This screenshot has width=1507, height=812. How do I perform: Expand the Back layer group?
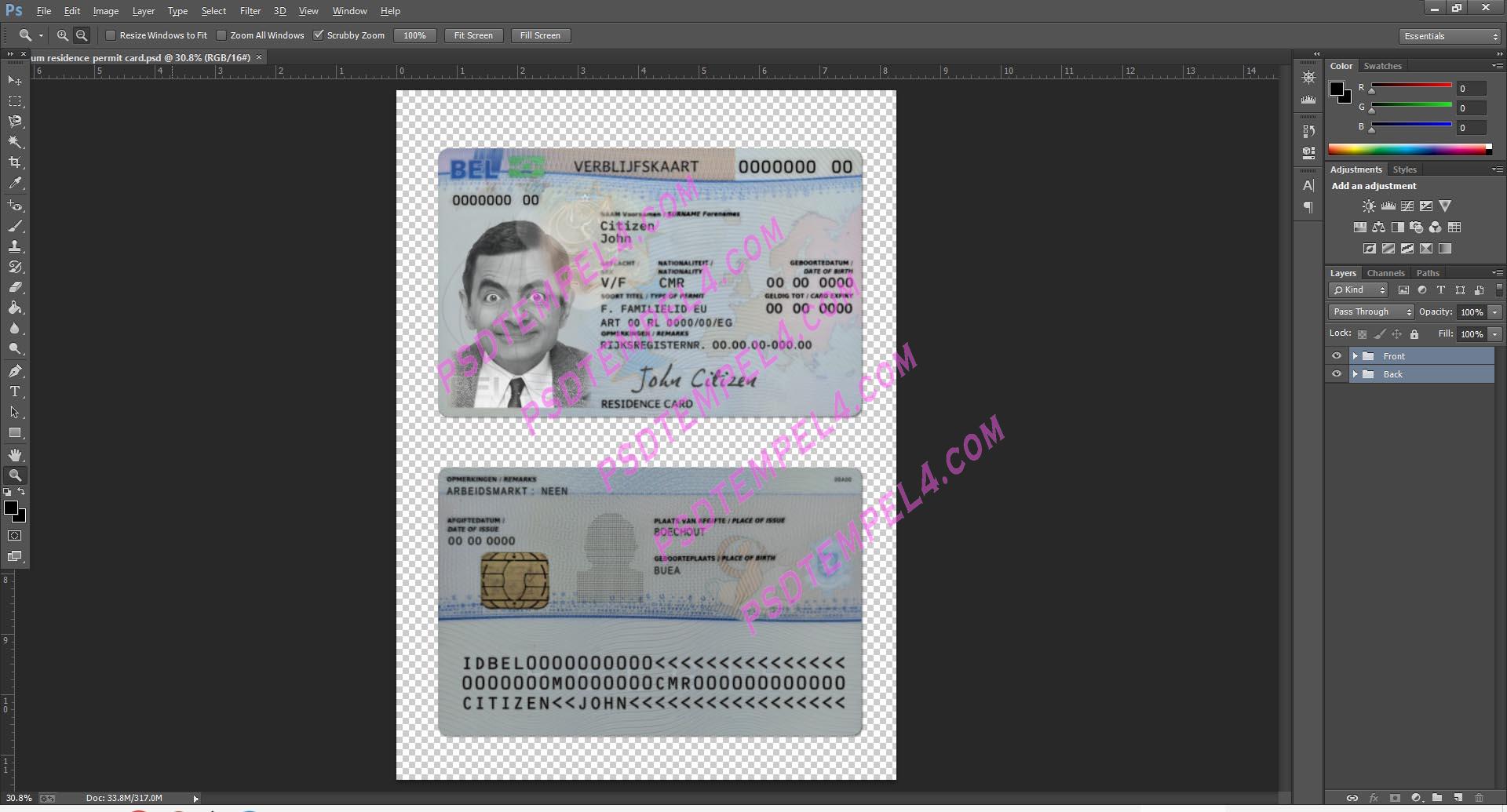click(1355, 374)
